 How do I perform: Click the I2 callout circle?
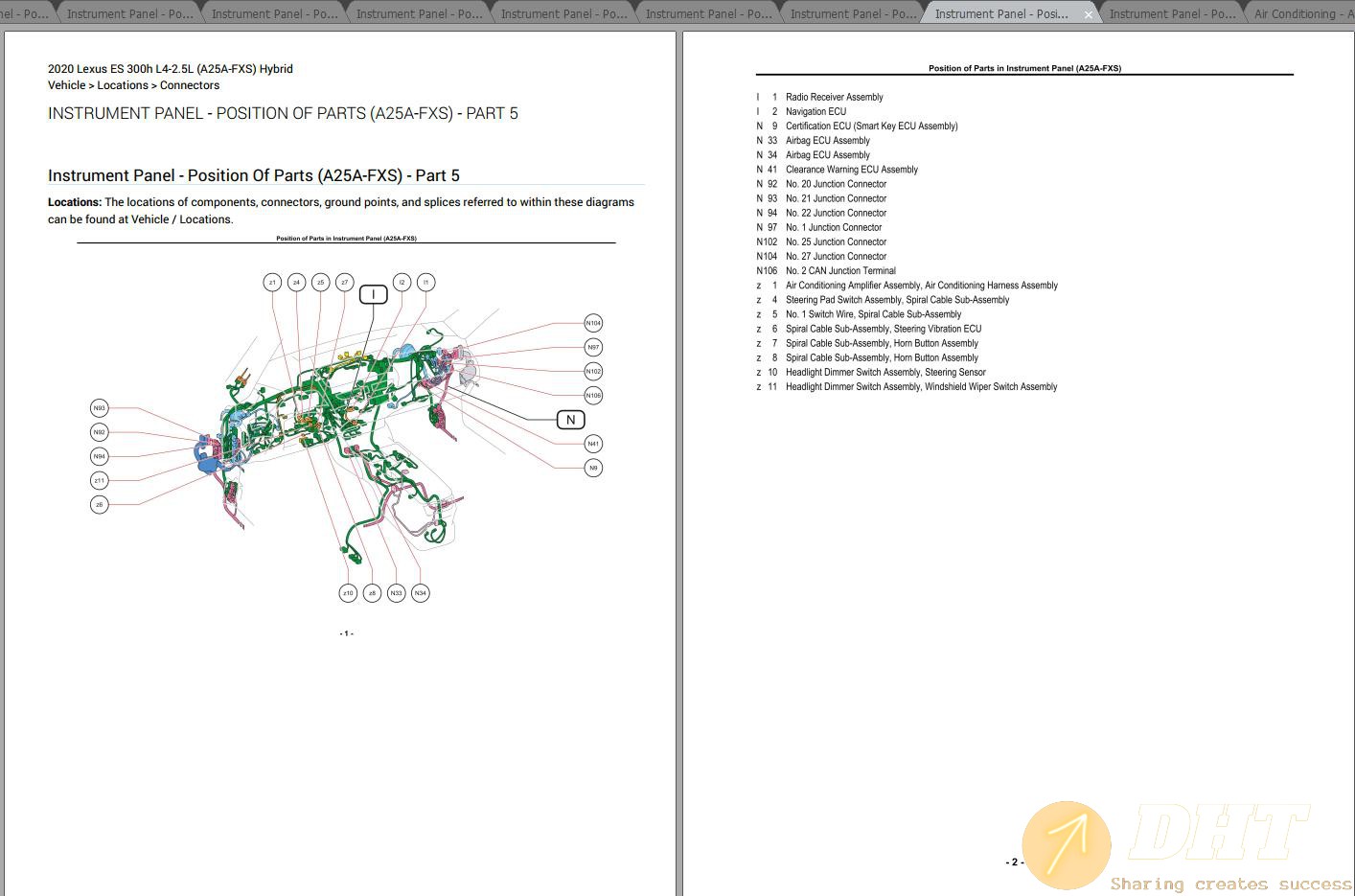[402, 282]
